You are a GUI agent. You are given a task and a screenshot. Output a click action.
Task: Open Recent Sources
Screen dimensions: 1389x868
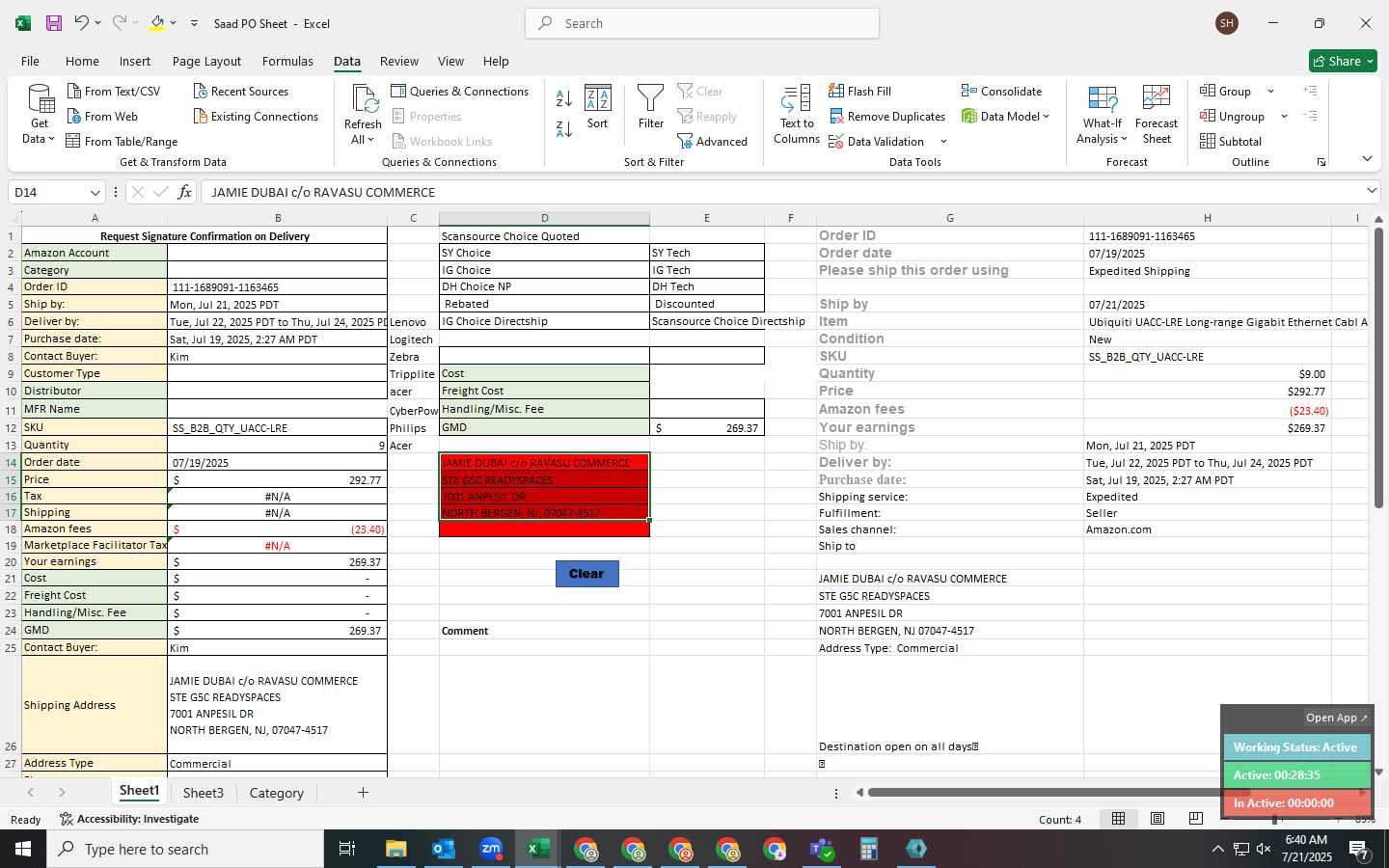pyautogui.click(x=241, y=91)
